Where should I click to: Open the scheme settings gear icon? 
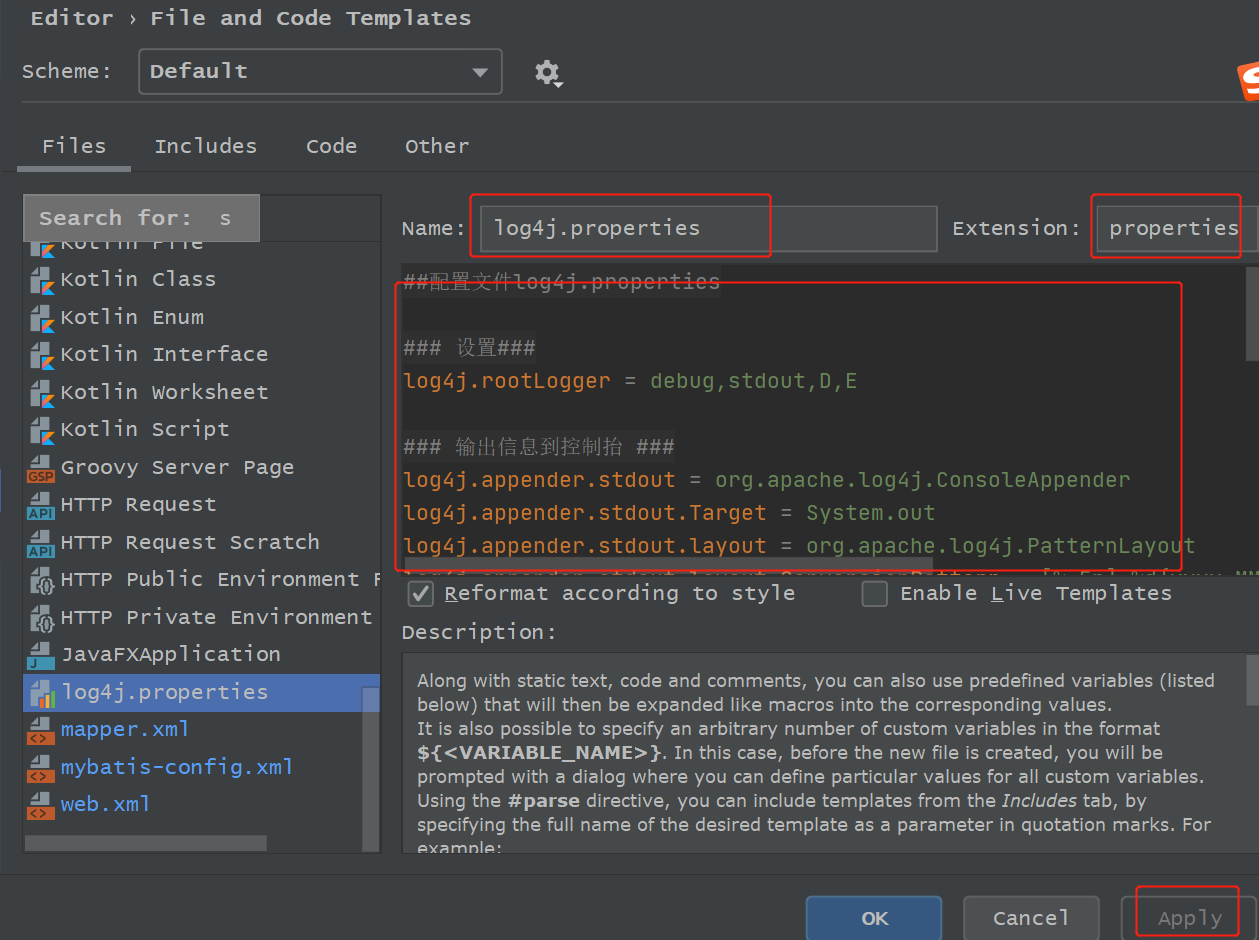click(x=548, y=71)
